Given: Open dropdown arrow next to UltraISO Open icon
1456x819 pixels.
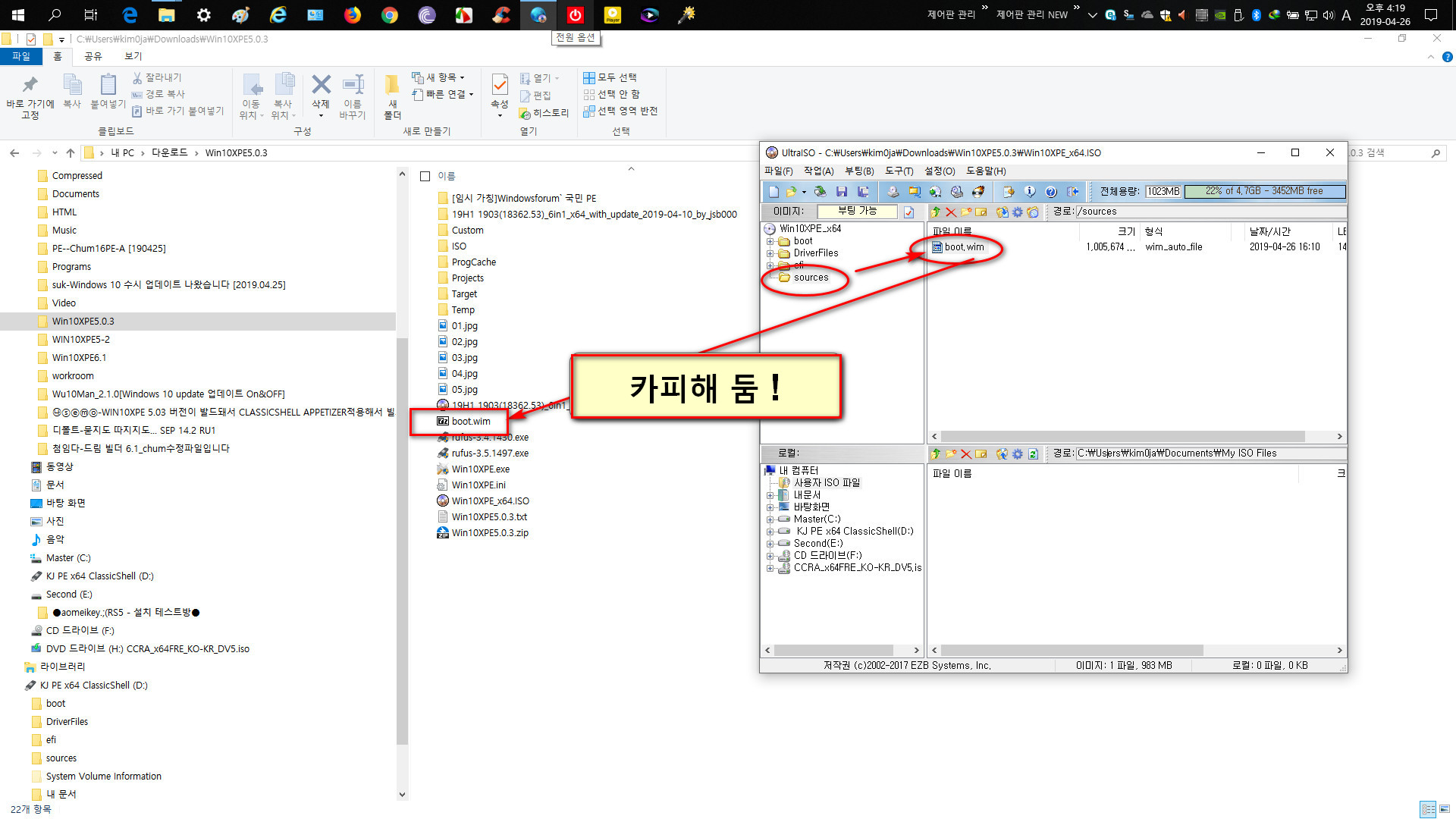Looking at the screenshot, I should (804, 192).
